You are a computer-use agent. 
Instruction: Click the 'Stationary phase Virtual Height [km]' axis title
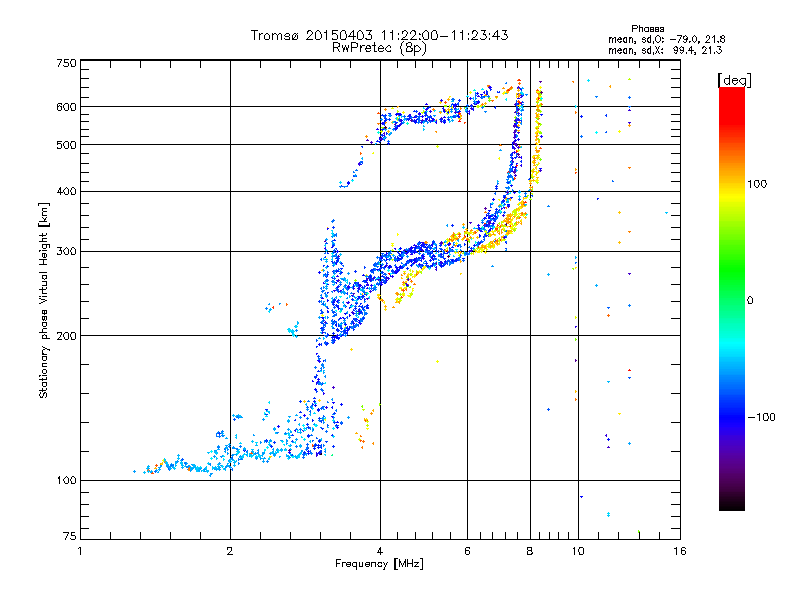[x=44, y=300]
